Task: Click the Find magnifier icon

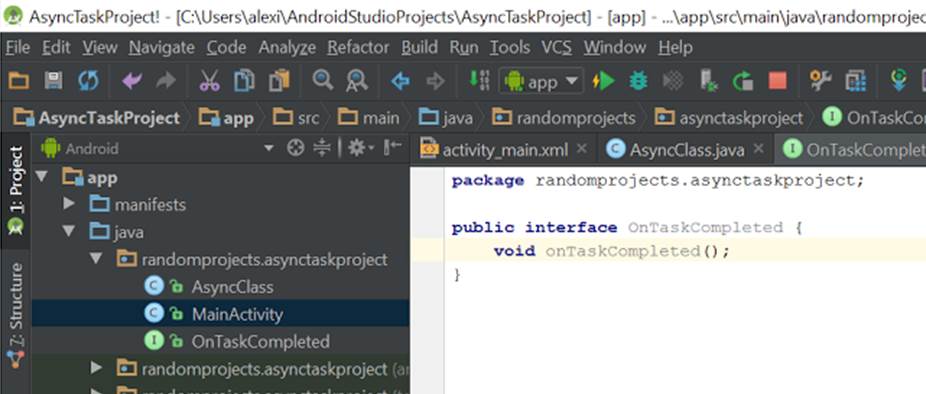Action: pos(322,80)
